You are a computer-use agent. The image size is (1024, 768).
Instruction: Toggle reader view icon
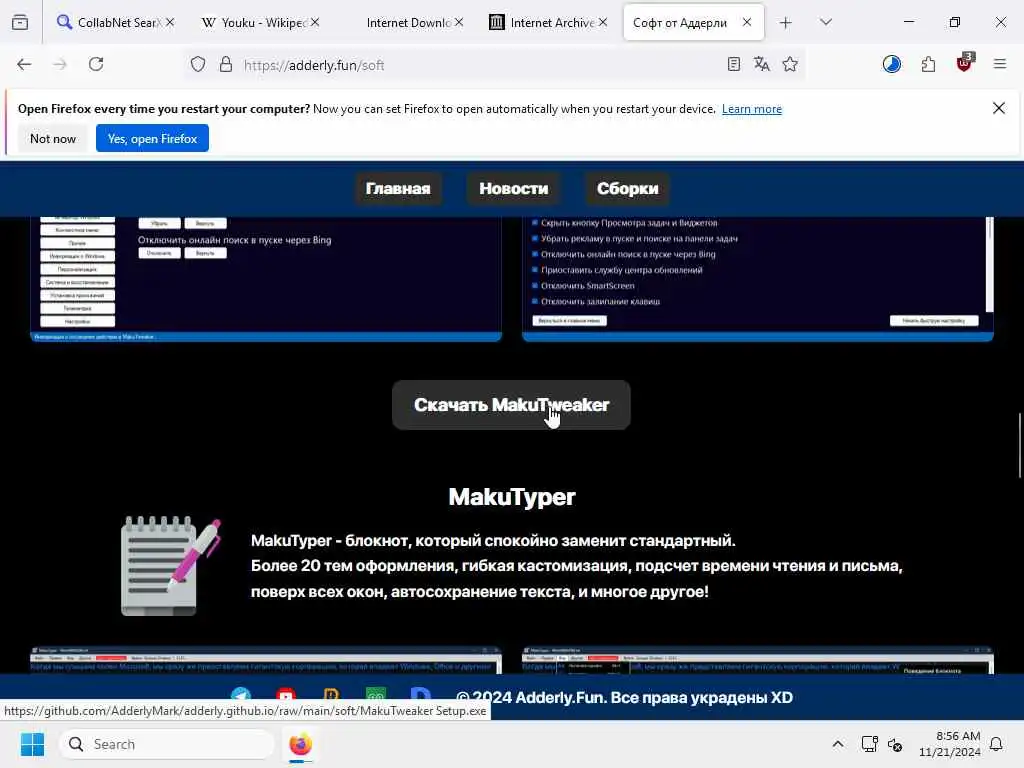(733, 64)
